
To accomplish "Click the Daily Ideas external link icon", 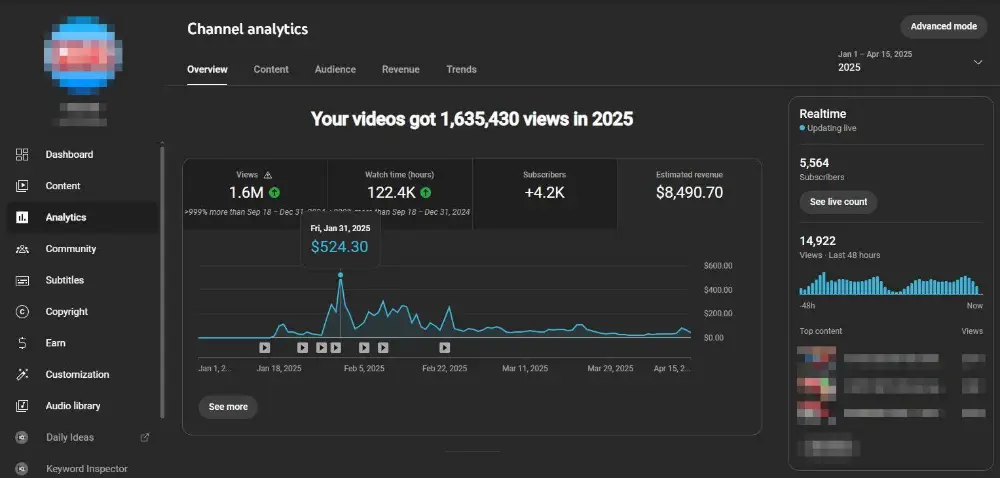I will (x=145, y=437).
